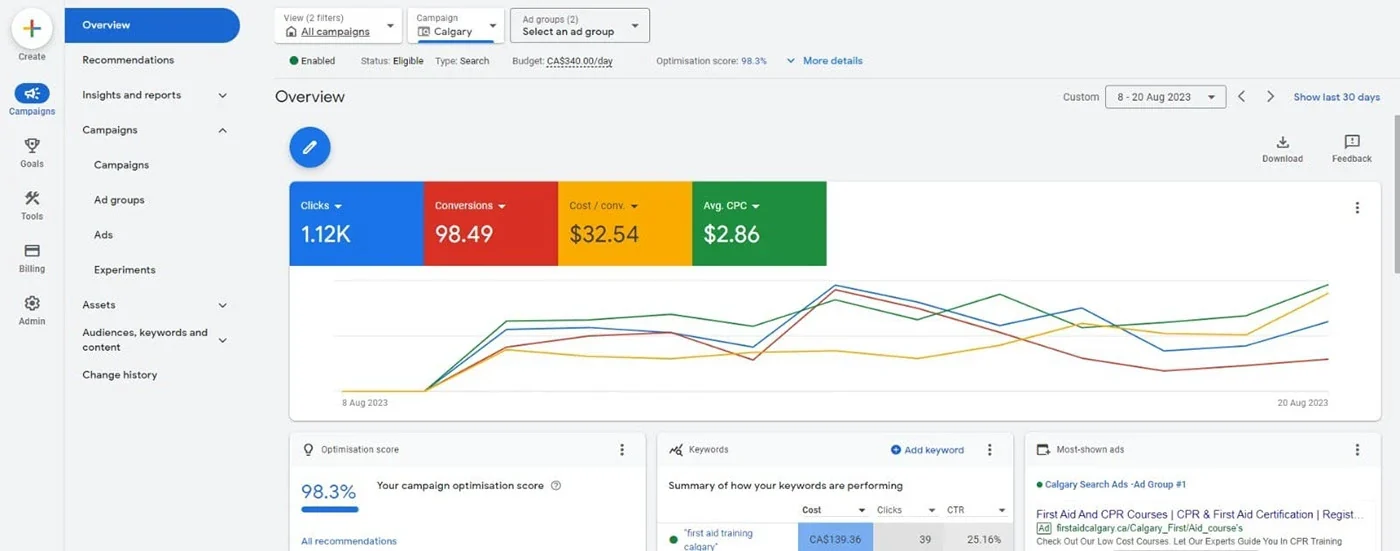Screen dimensions: 1400x551
Task: Expand Audiences, keywords and content
Action: click(222, 340)
